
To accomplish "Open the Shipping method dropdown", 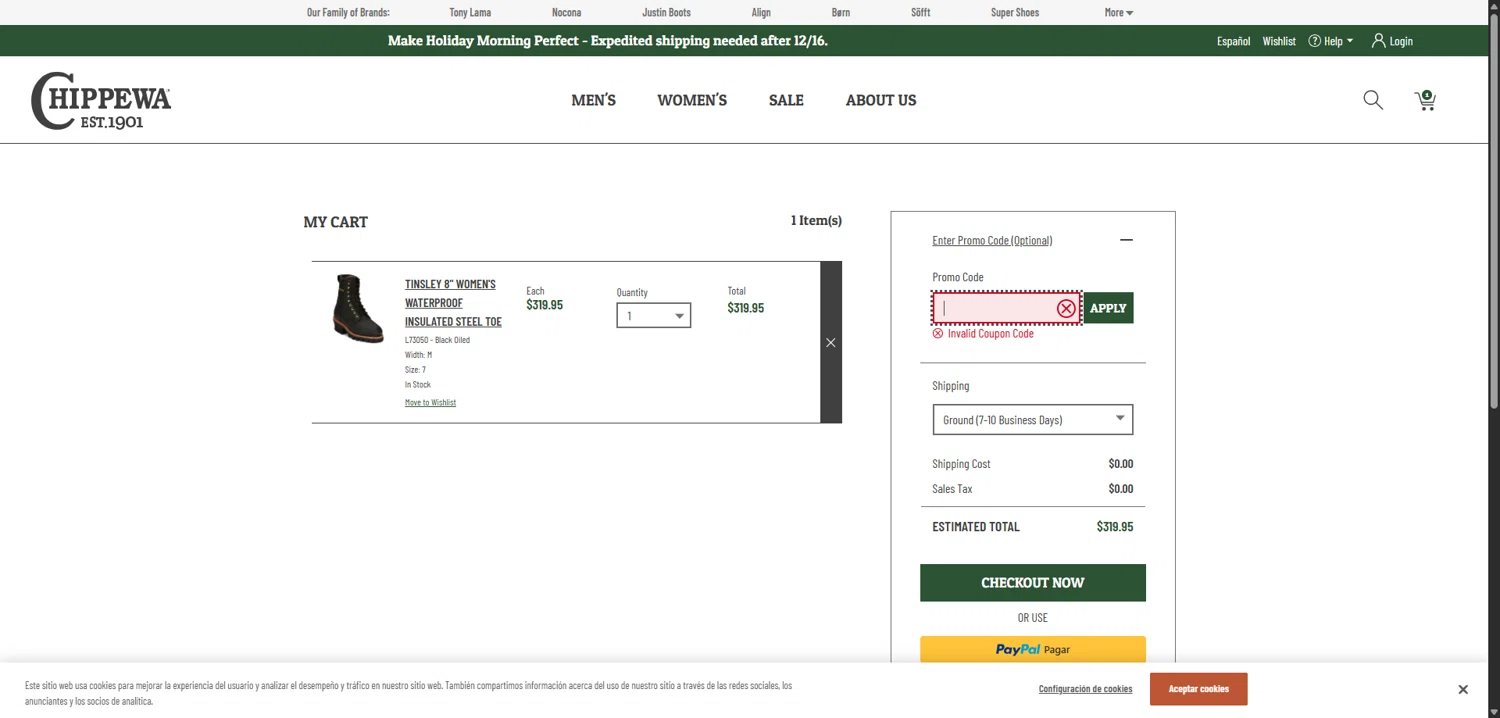I will (x=1033, y=420).
